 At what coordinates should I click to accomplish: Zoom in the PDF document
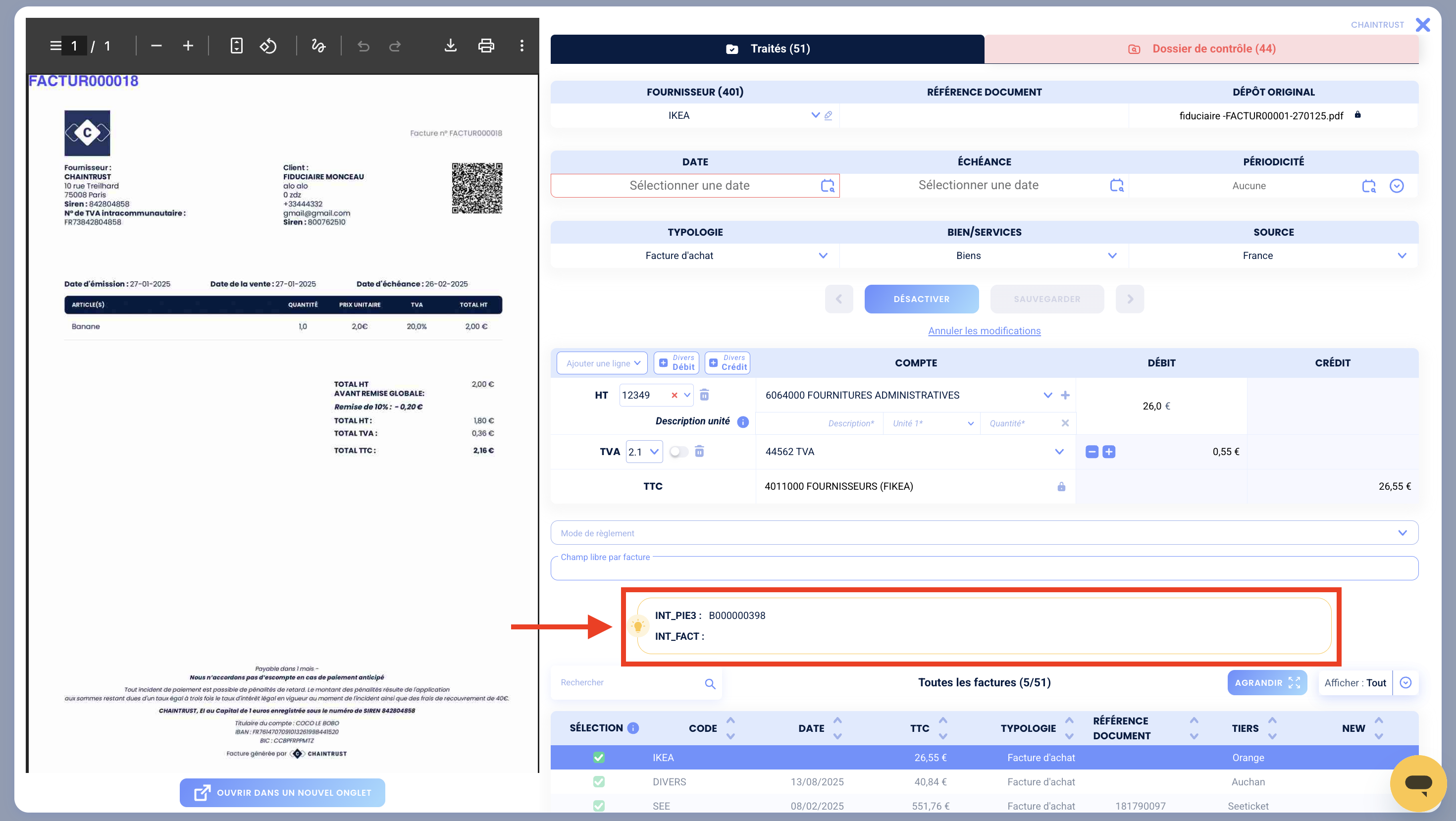pos(188,46)
